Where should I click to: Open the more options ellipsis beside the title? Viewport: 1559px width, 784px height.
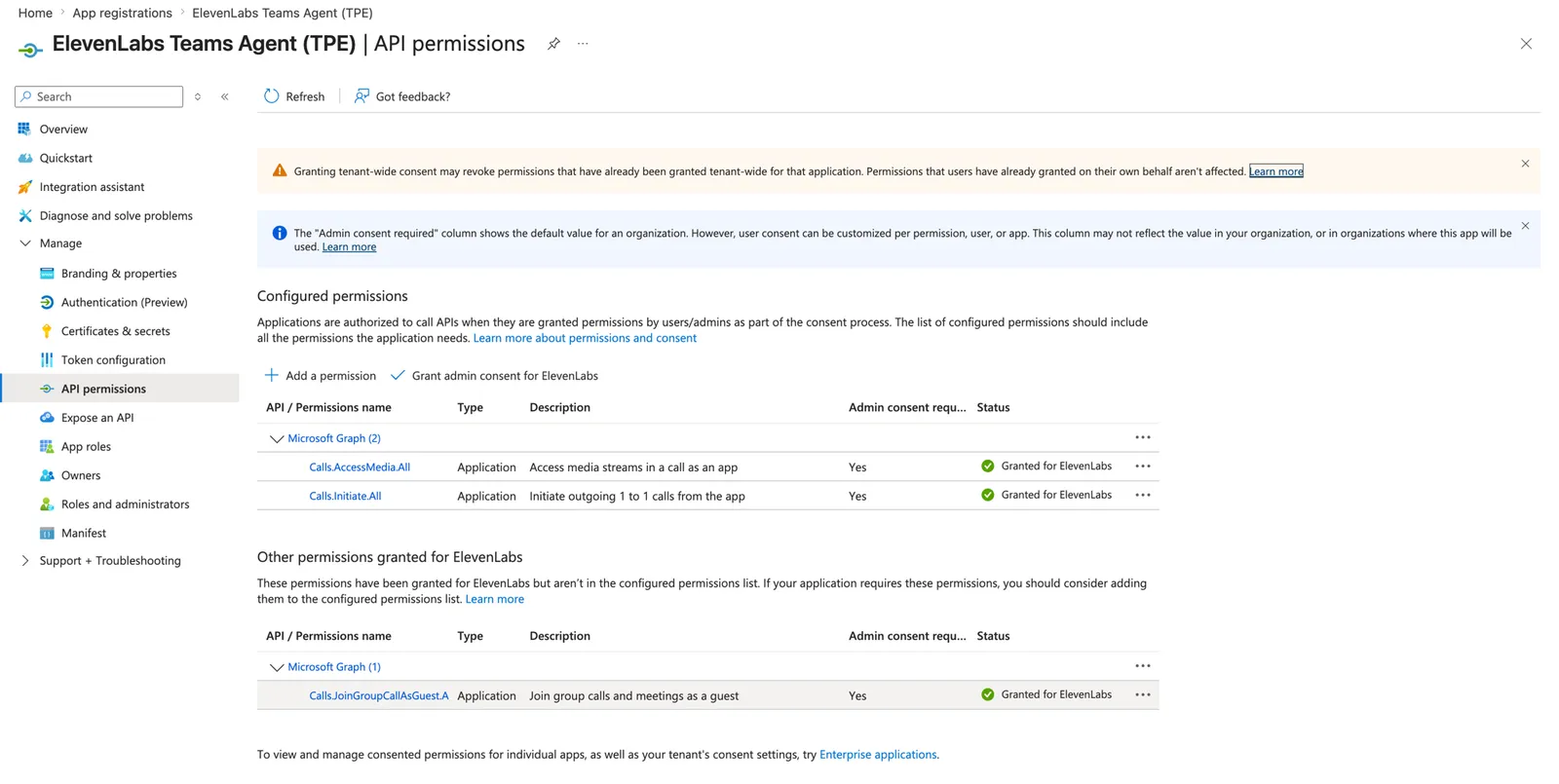point(583,44)
